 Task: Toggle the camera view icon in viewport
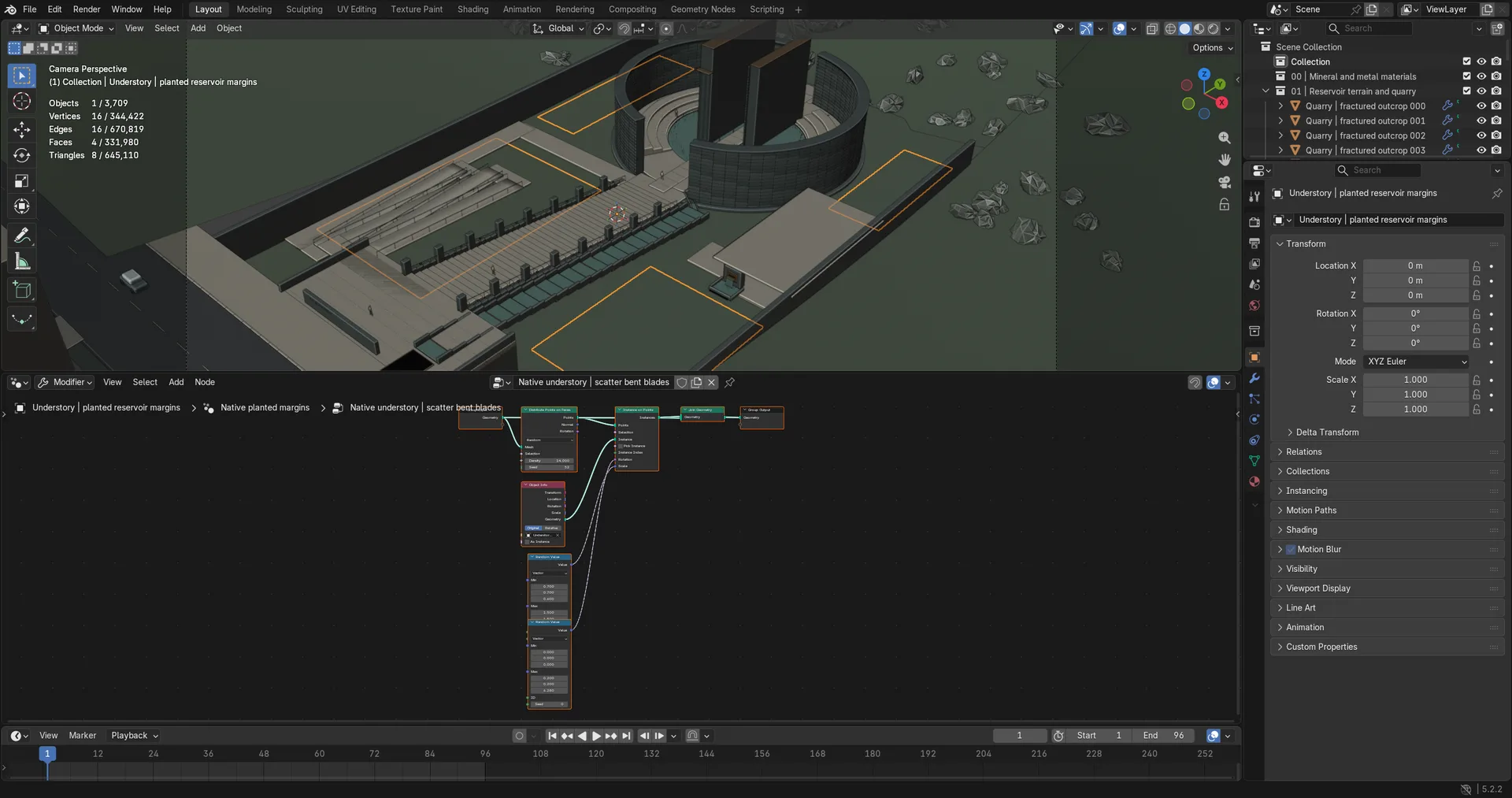click(1225, 182)
